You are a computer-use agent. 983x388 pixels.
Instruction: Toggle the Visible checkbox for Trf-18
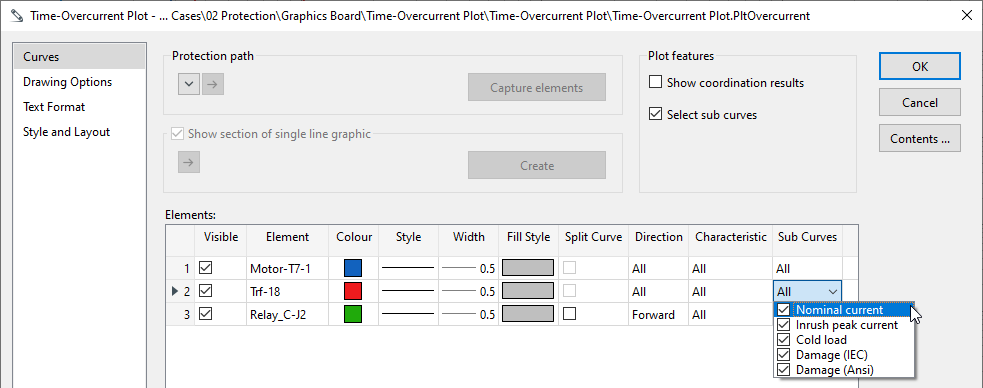tap(206, 291)
